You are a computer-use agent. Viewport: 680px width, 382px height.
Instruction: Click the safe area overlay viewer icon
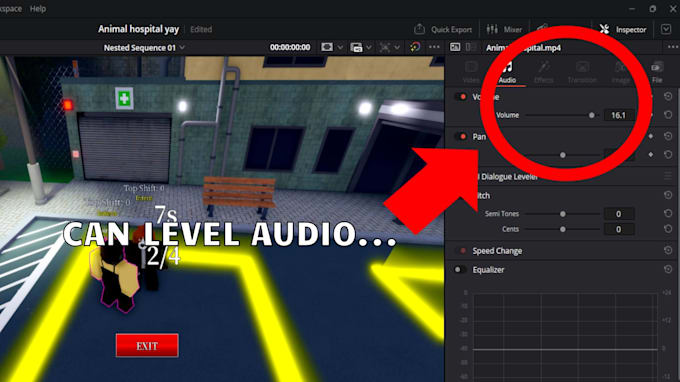coord(327,47)
